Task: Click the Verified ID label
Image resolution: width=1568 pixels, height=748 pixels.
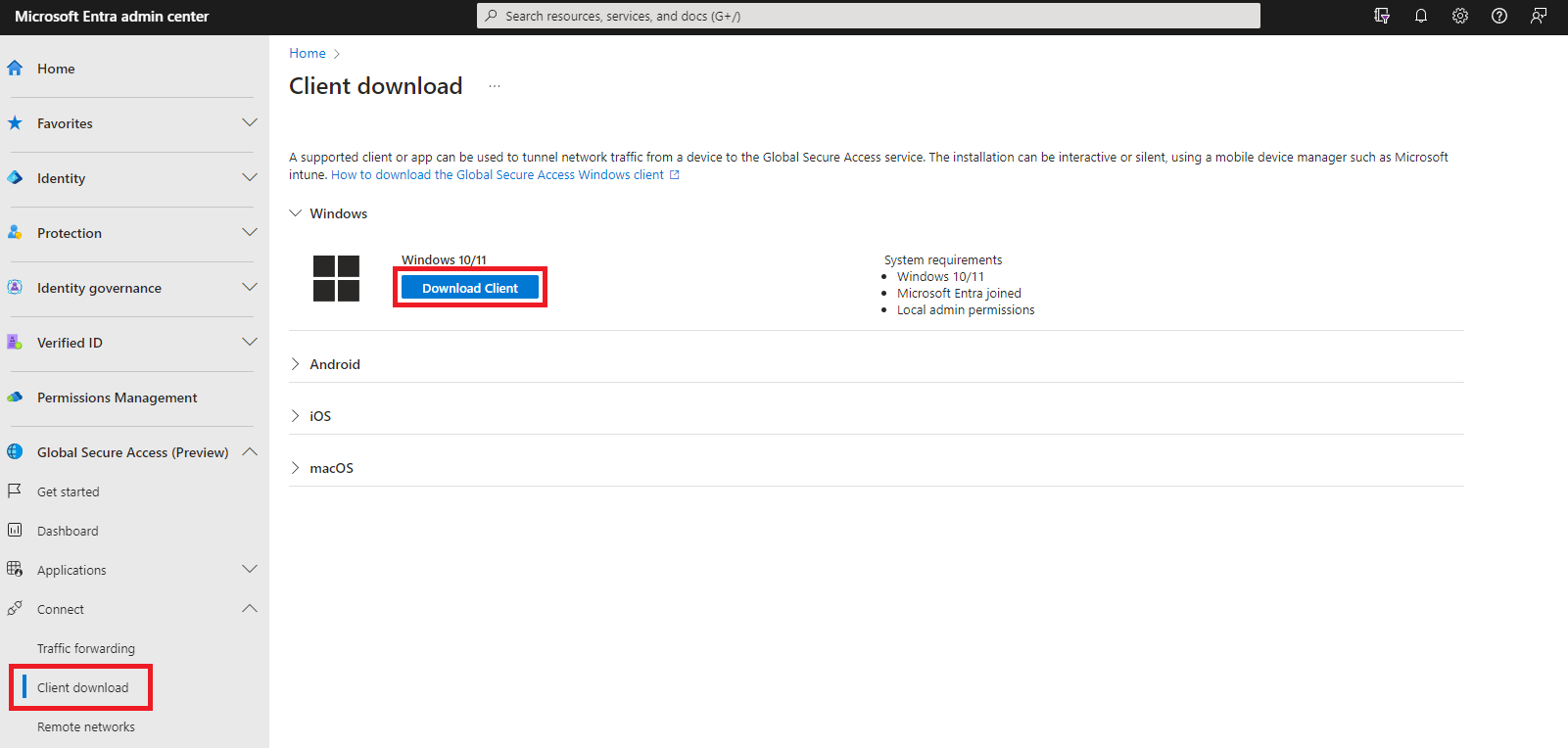Action: 70,343
